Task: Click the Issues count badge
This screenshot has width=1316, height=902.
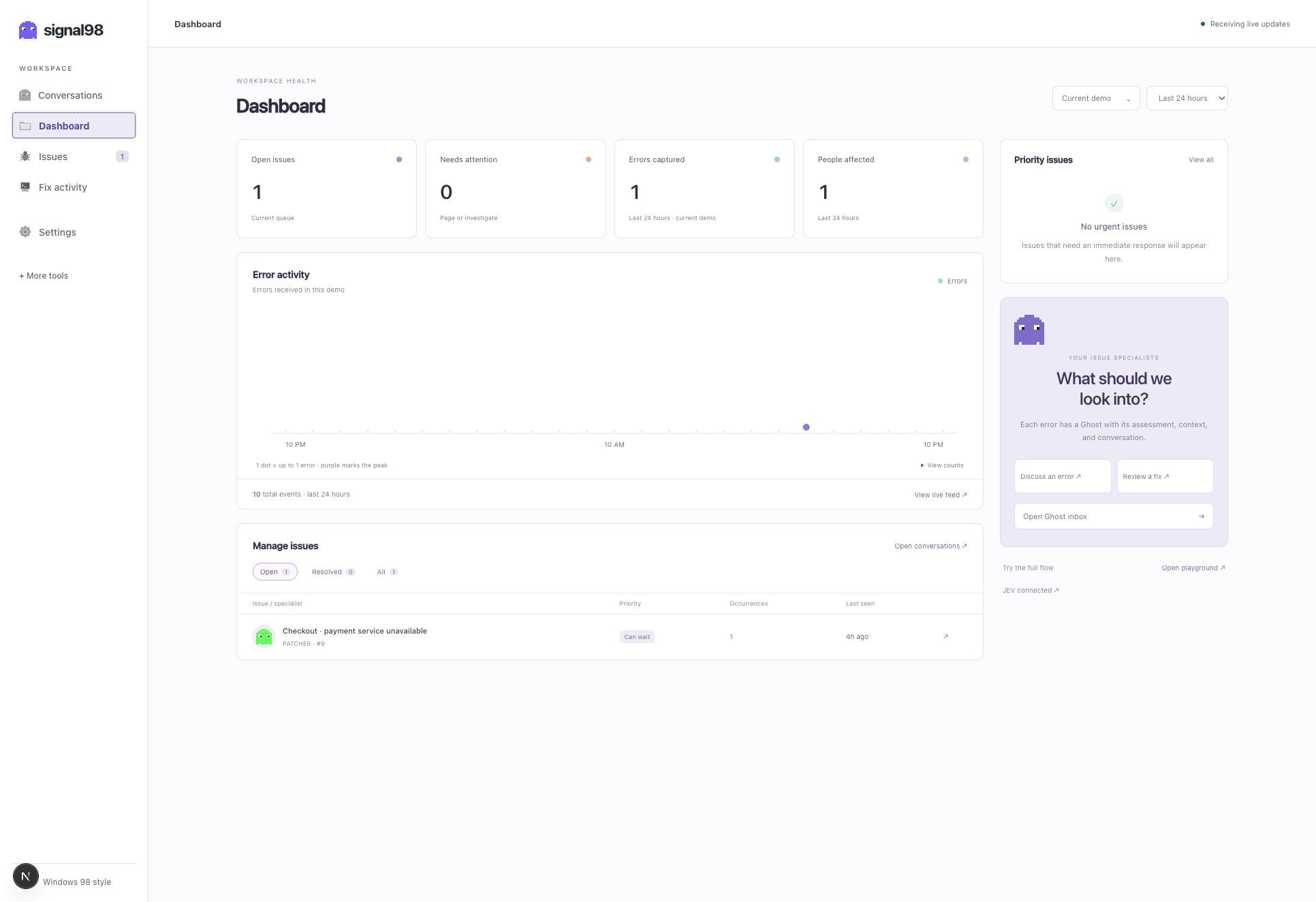Action: (x=122, y=157)
